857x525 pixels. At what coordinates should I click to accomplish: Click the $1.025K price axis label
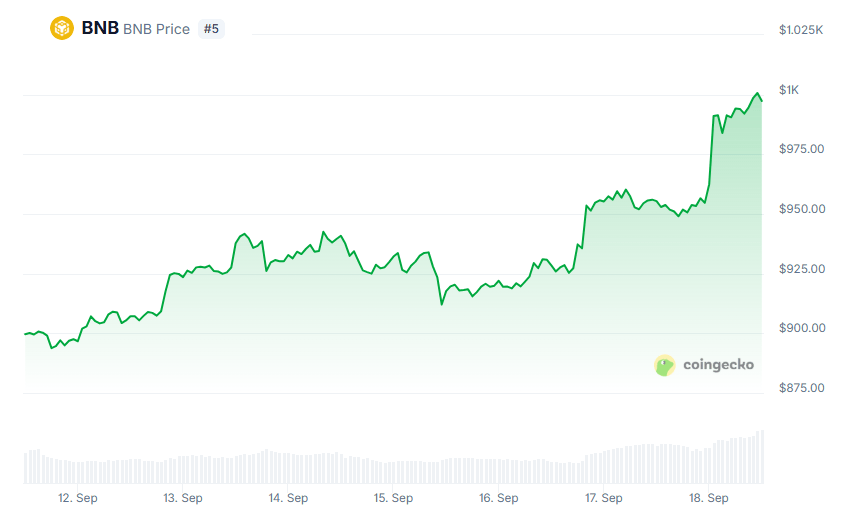[x=801, y=30]
